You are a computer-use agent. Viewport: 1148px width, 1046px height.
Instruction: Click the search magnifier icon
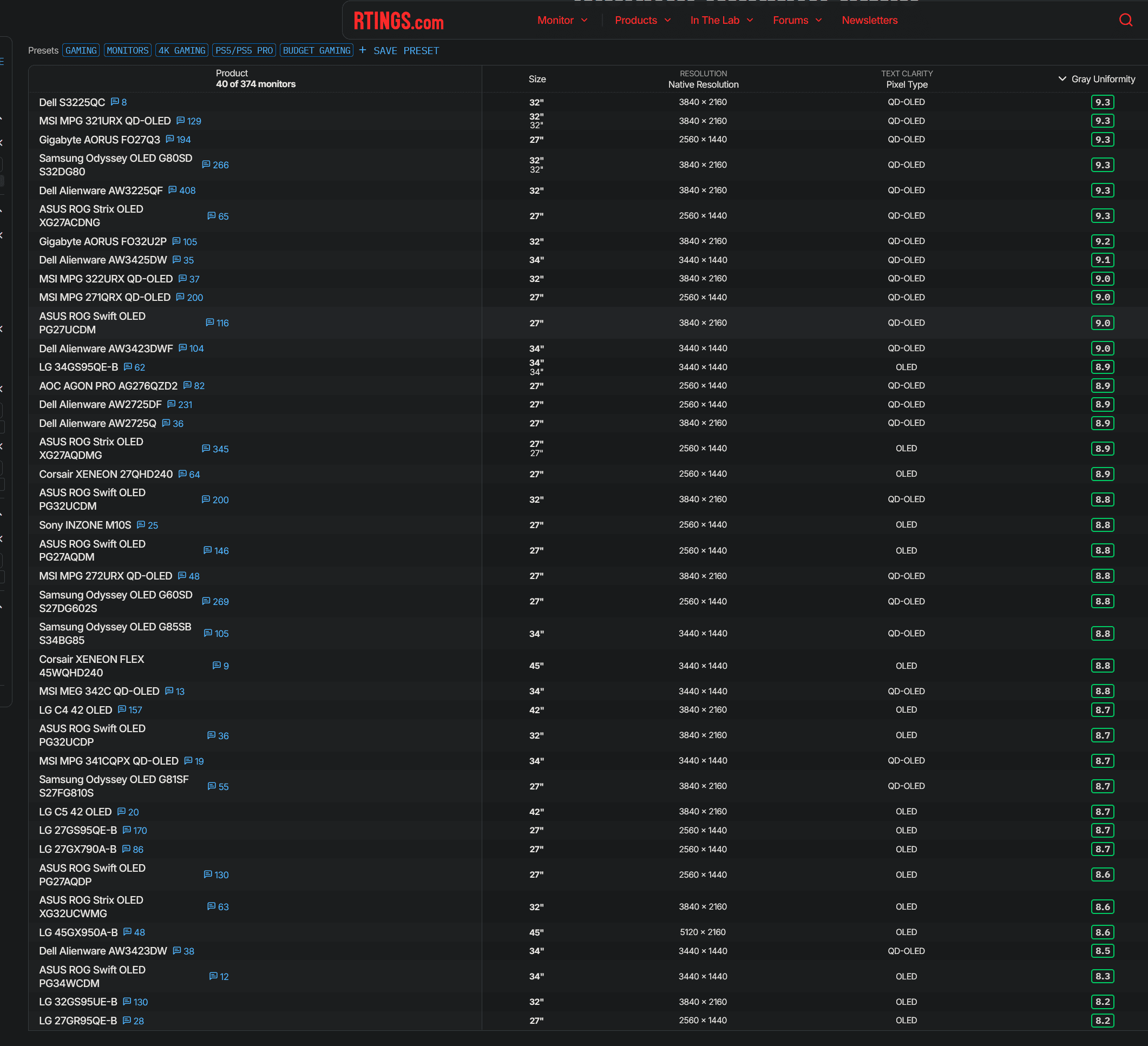(1125, 21)
